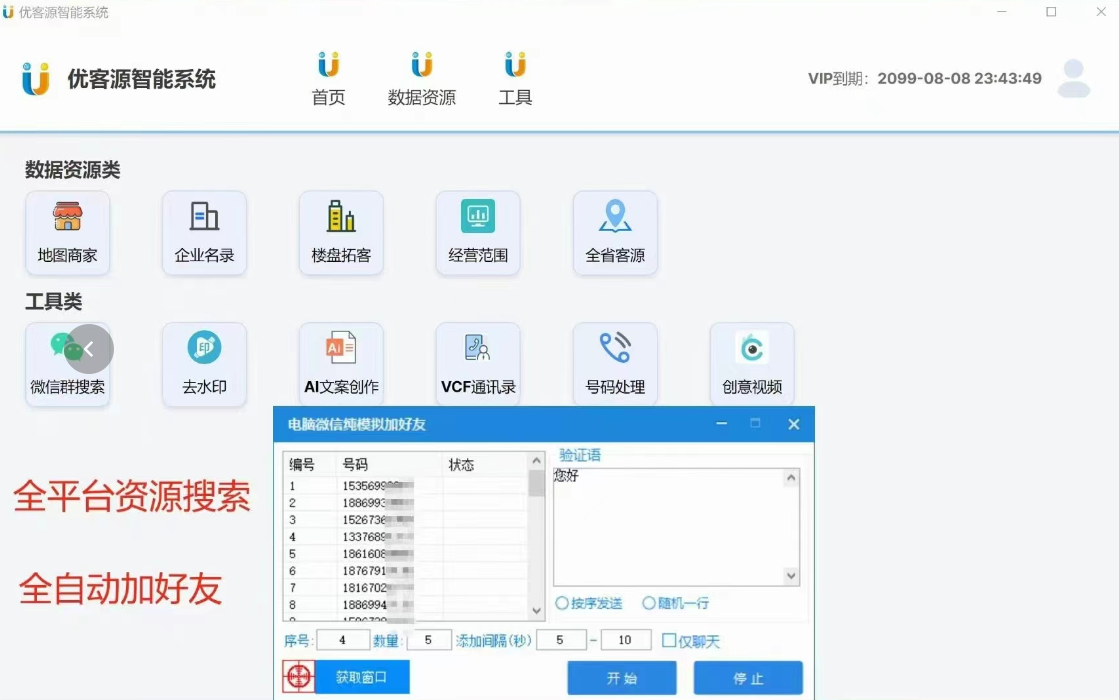
Task: Select the 随机一行 radio option
Action: (x=649, y=603)
